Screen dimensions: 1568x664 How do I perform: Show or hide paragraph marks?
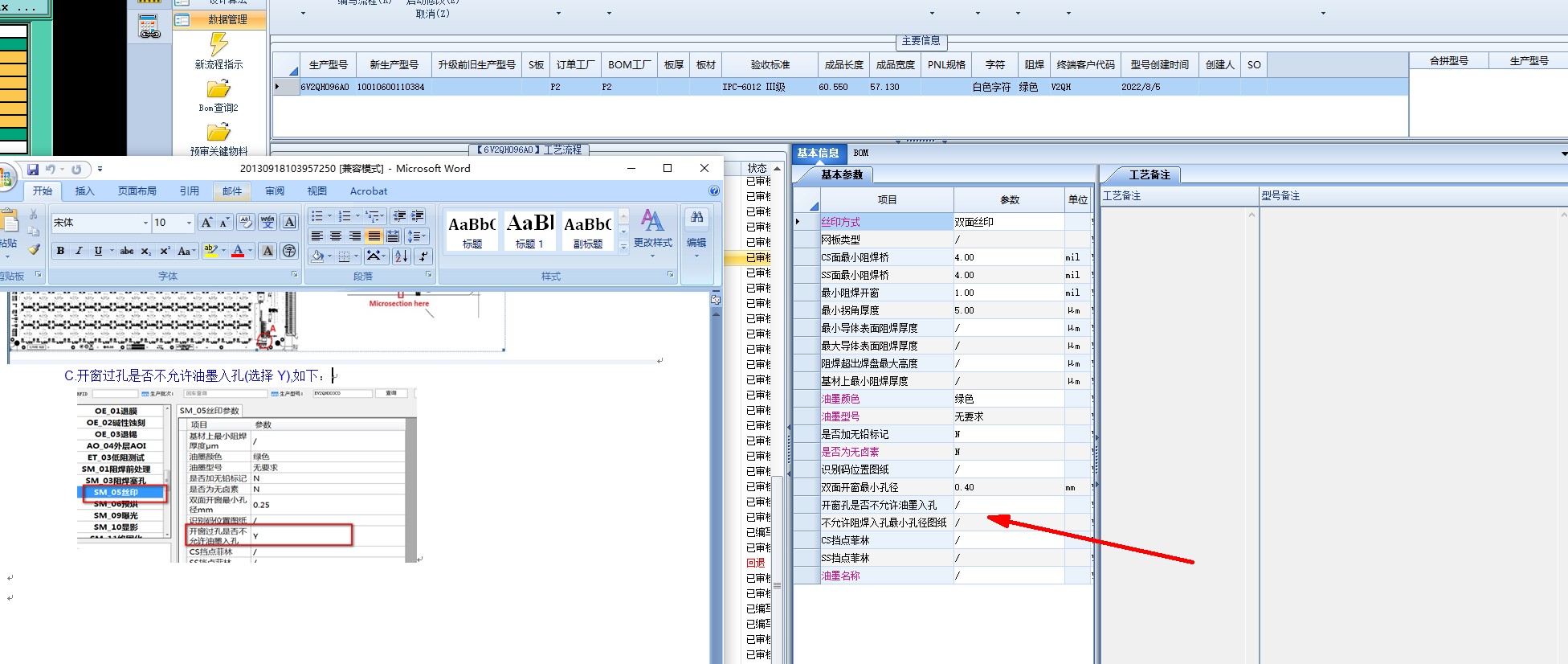tap(424, 256)
